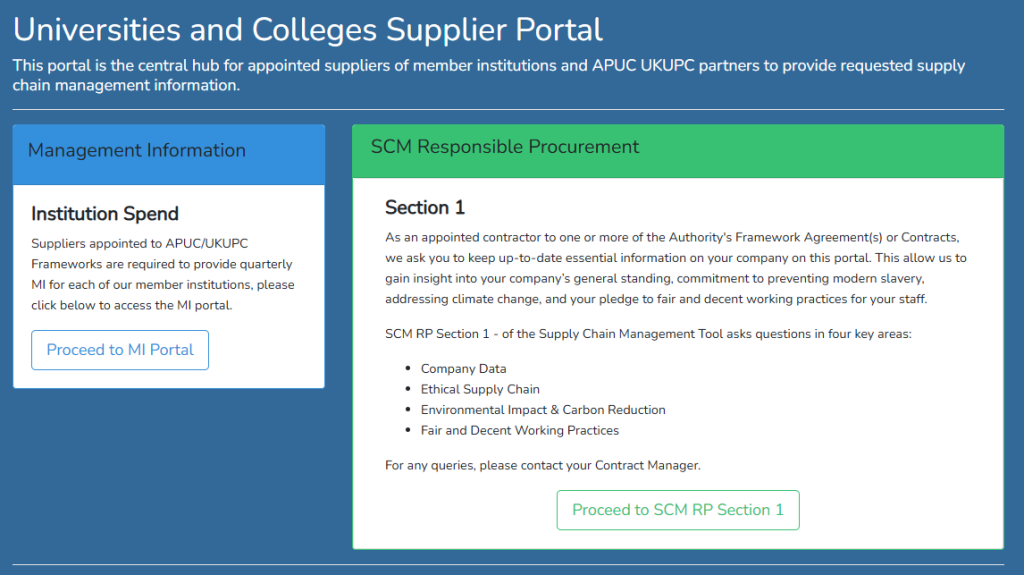Click the appointed contractor paragraph in Section 1
This screenshot has height=575, width=1024.
675,268
